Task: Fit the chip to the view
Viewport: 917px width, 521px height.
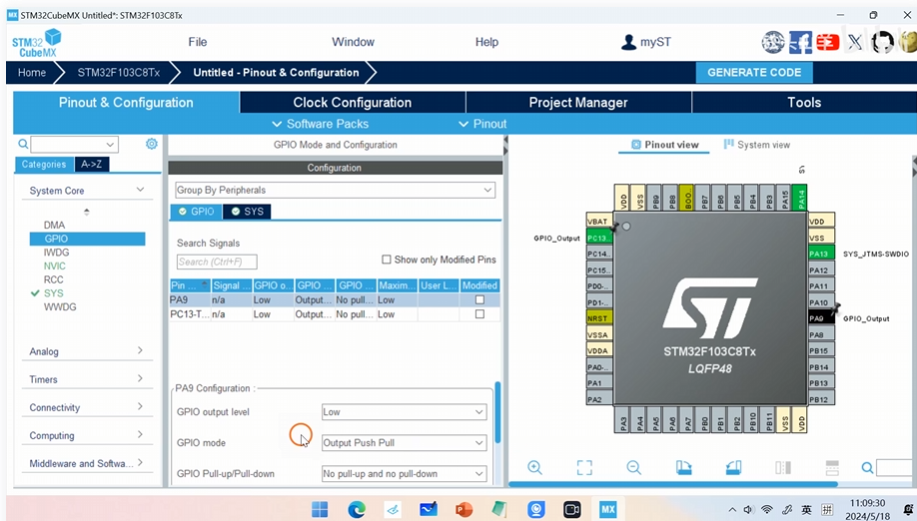Action: point(584,467)
